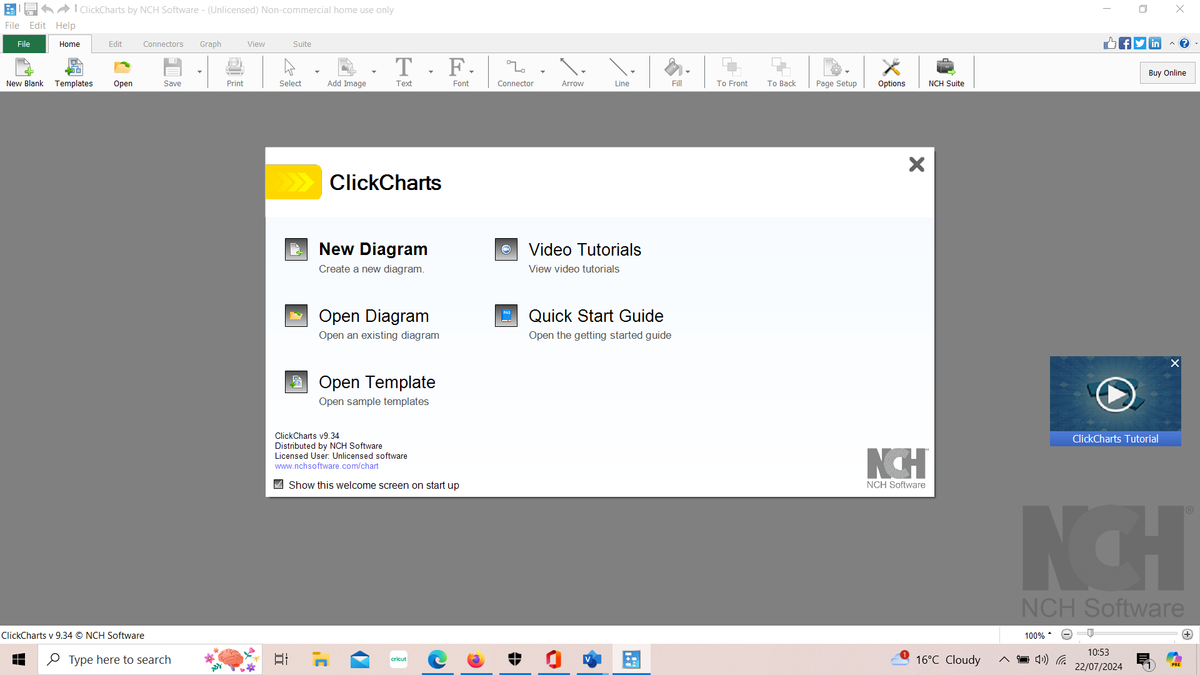Select New Diagram from the welcome screen
The height and width of the screenshot is (675, 1200).
[x=371, y=249]
